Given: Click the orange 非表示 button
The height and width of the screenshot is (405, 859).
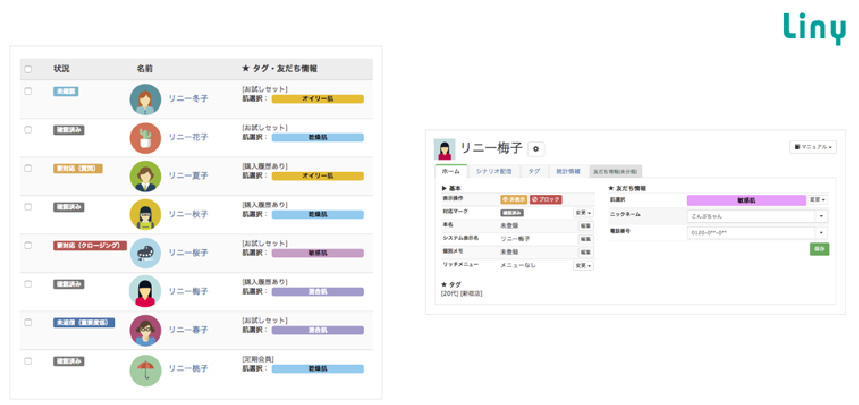Looking at the screenshot, I should [x=514, y=200].
